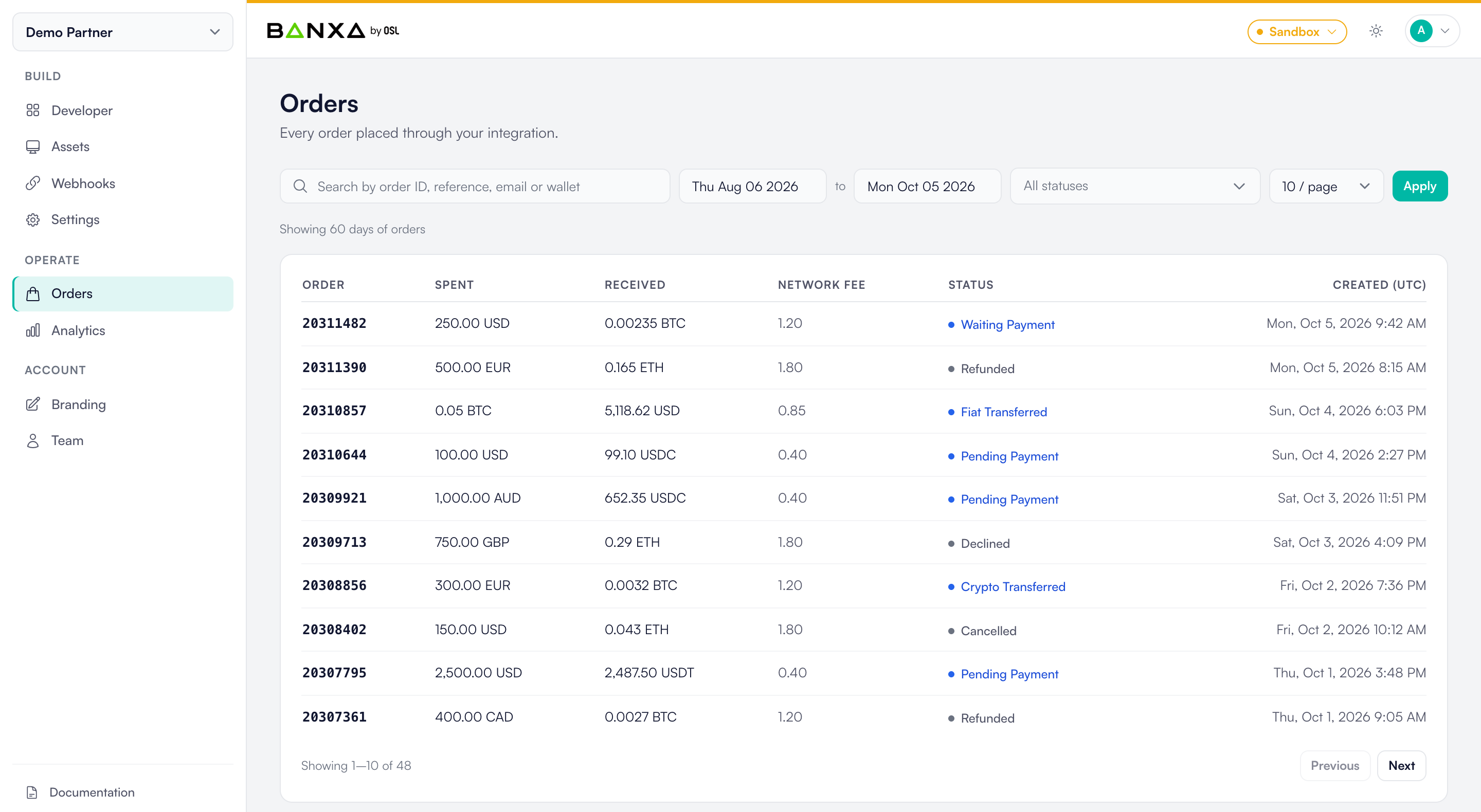The width and height of the screenshot is (1481, 812).
Task: Click the Apply filter button
Action: tap(1419, 186)
